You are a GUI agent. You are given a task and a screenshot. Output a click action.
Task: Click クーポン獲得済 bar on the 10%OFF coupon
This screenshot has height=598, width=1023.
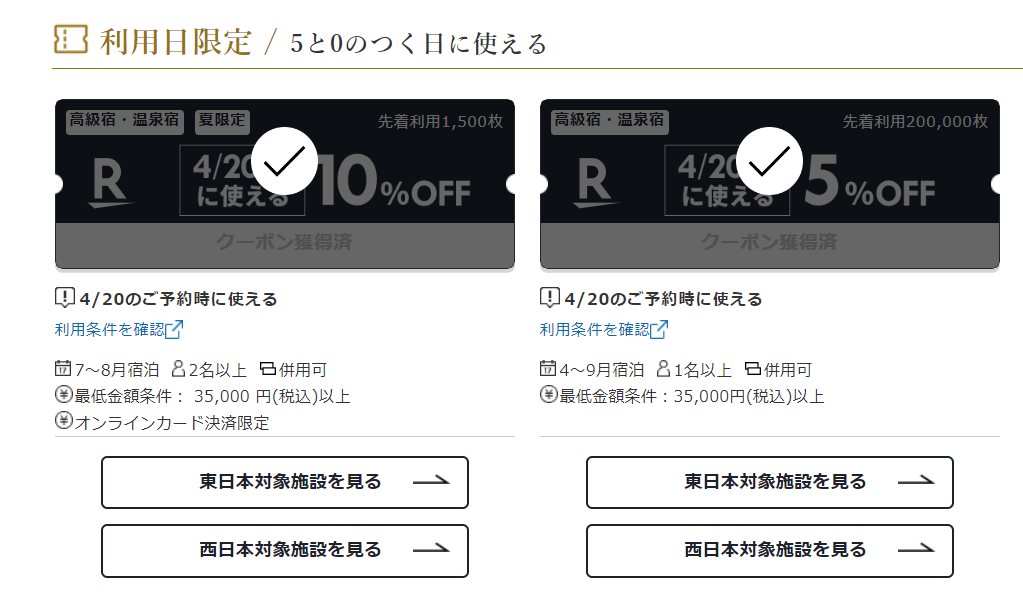[284, 244]
